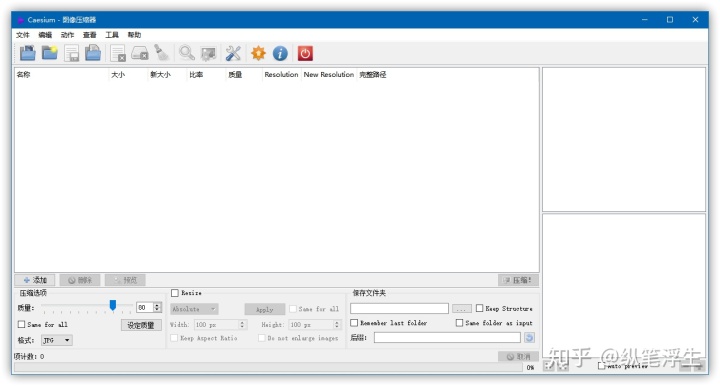720x386 pixels.
Task: Click the Height spinner arrows
Action: coord(337,324)
